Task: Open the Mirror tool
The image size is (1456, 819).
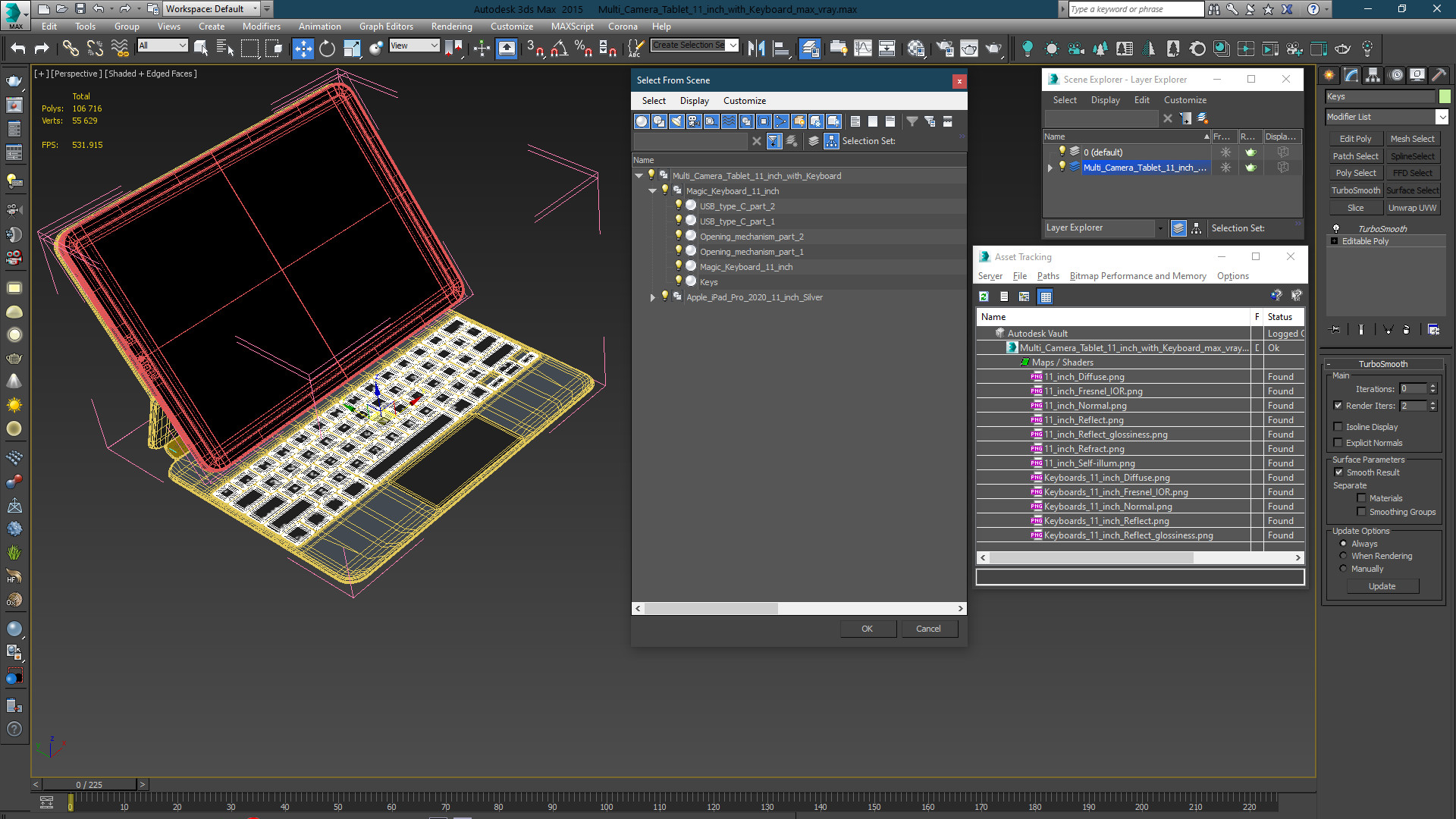Action: (x=756, y=49)
